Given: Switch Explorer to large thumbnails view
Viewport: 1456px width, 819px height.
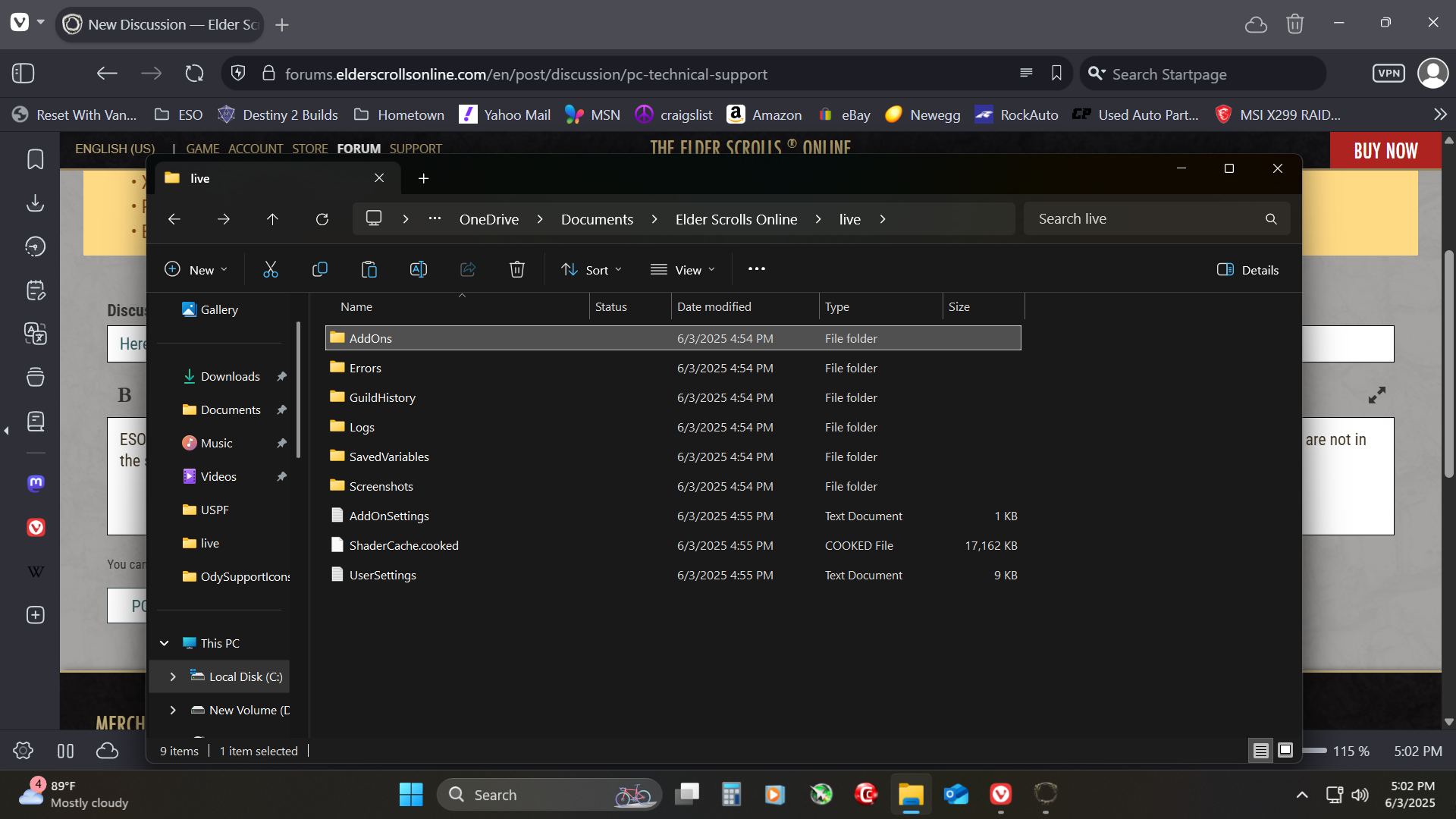Looking at the screenshot, I should click(1285, 751).
